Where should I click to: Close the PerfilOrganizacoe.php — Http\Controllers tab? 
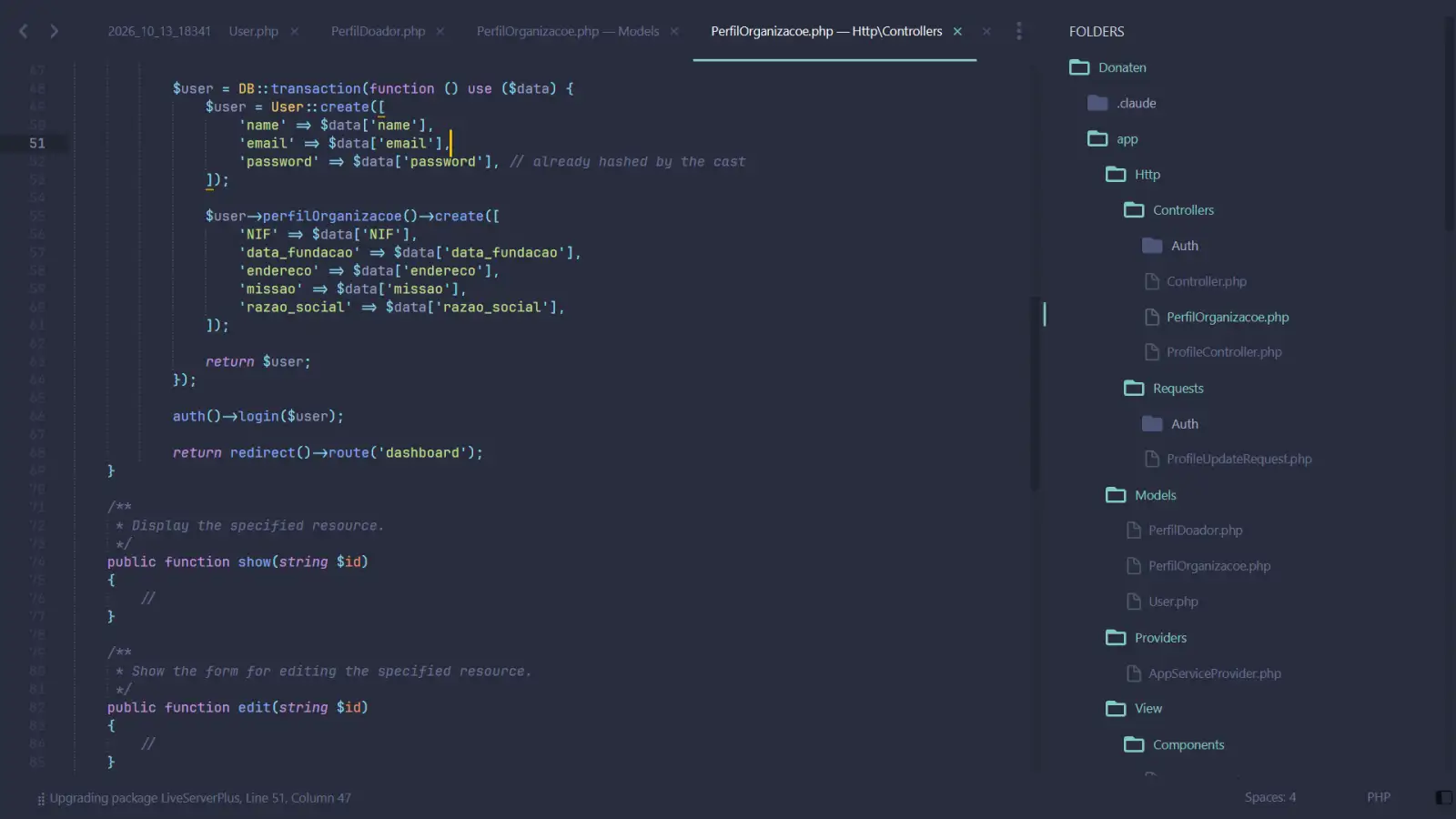coord(957,31)
